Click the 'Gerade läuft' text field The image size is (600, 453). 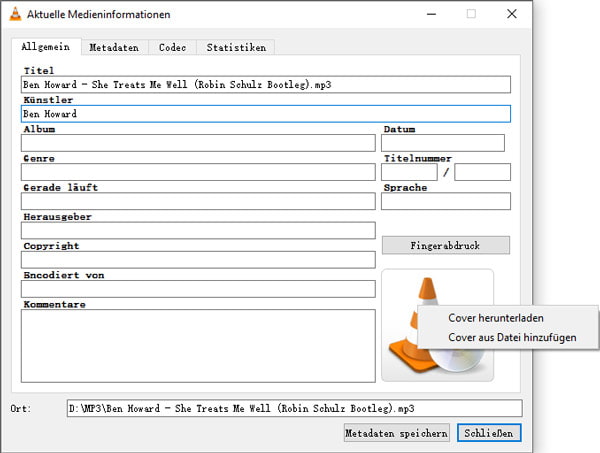[x=198, y=201]
